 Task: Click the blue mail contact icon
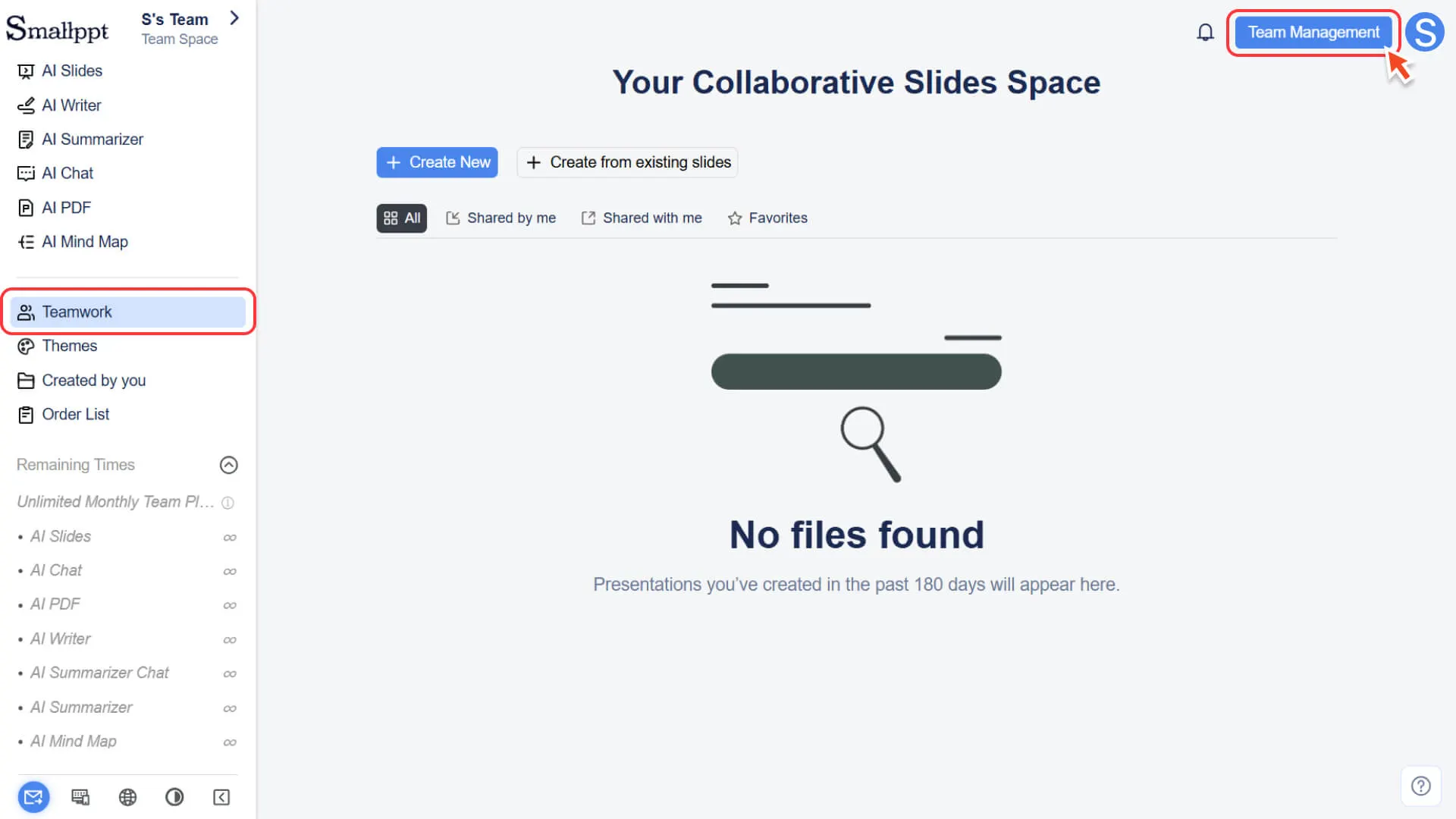pyautogui.click(x=33, y=797)
